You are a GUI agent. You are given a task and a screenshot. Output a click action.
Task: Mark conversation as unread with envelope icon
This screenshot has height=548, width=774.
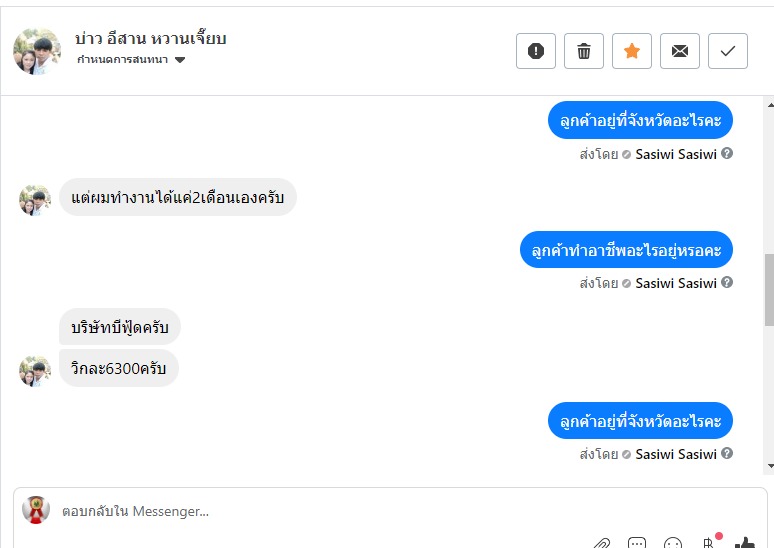click(x=680, y=51)
